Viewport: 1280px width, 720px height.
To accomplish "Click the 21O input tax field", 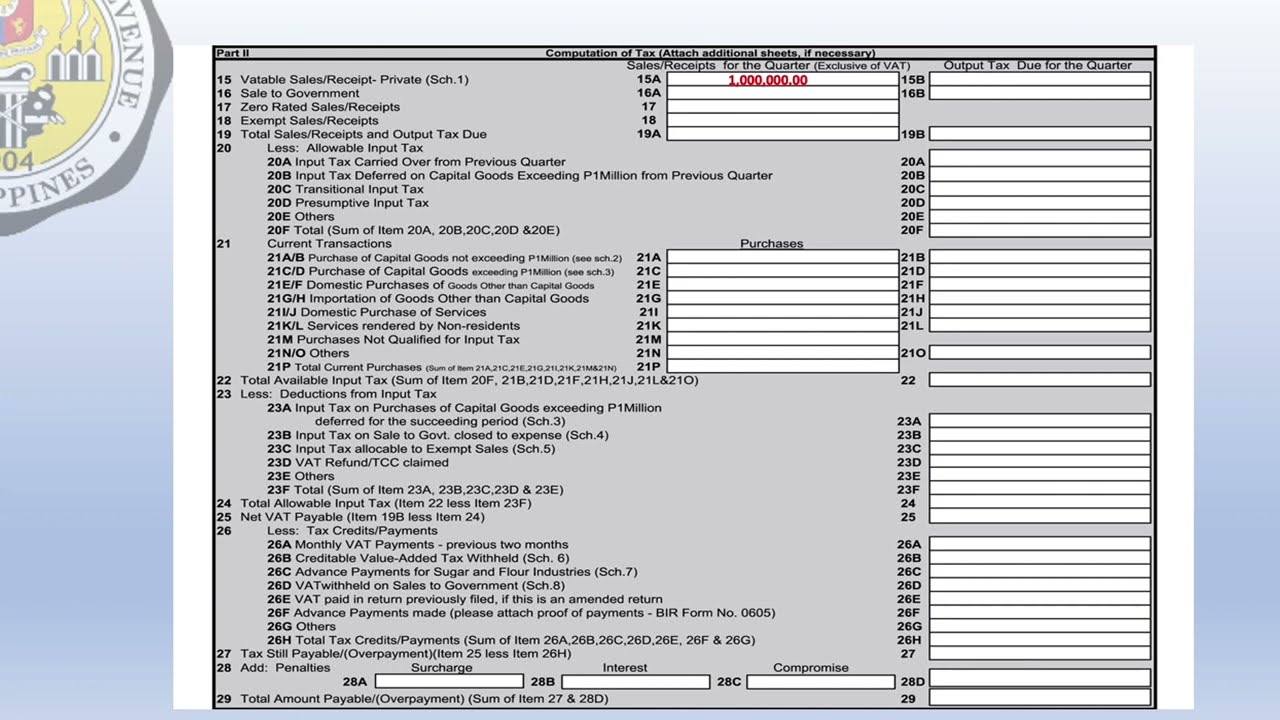I will coord(1040,353).
